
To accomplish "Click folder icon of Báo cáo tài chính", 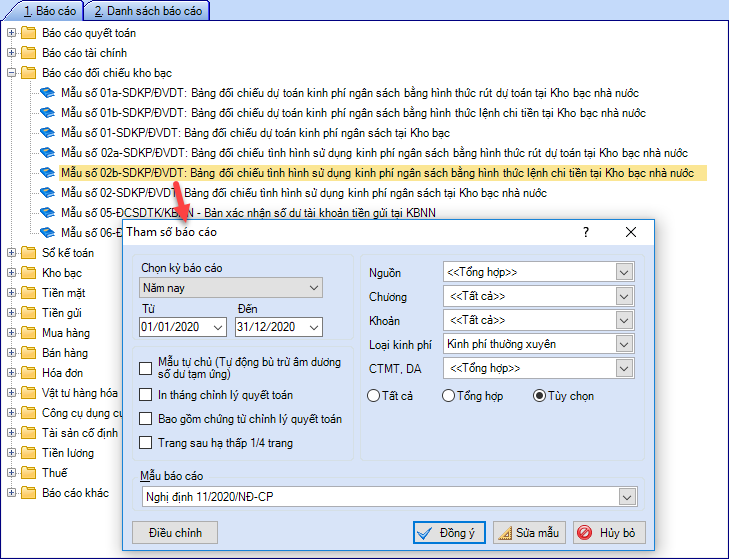I will 28,53.
